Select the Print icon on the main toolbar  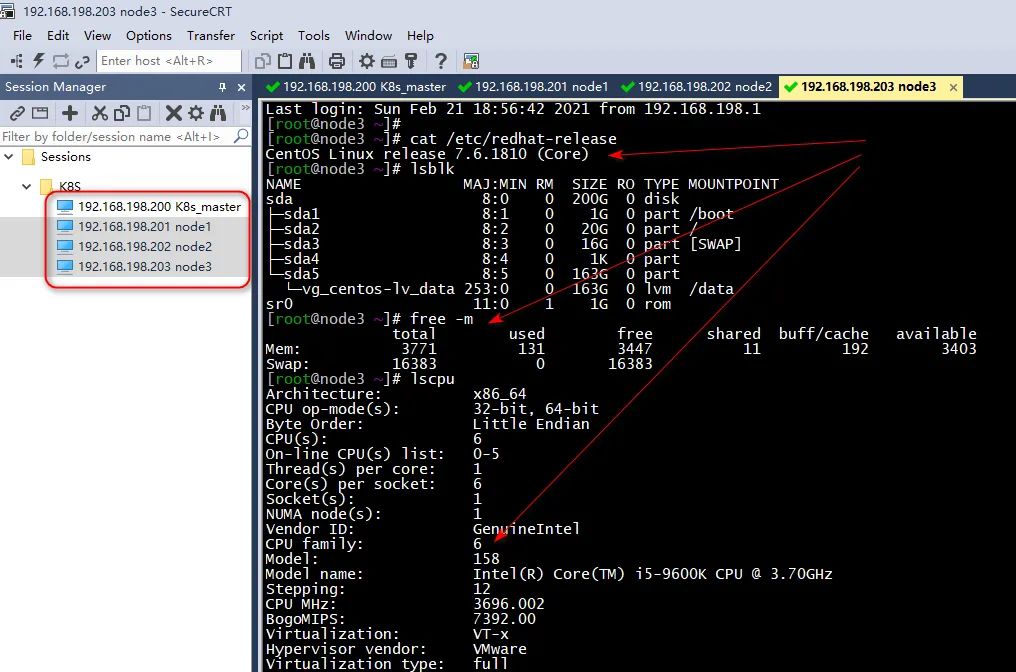point(337,60)
